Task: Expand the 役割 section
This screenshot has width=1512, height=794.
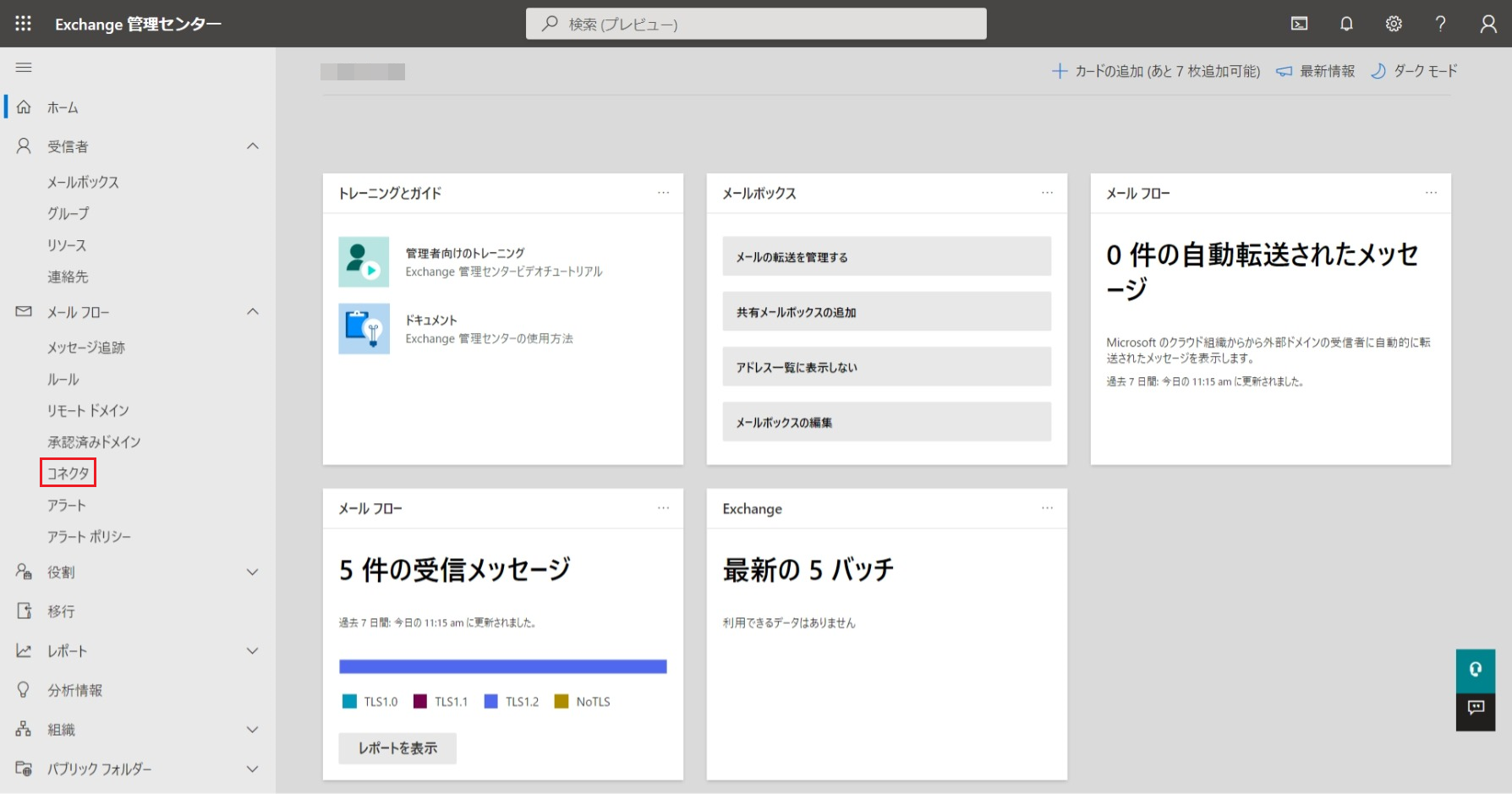Action: tap(252, 572)
